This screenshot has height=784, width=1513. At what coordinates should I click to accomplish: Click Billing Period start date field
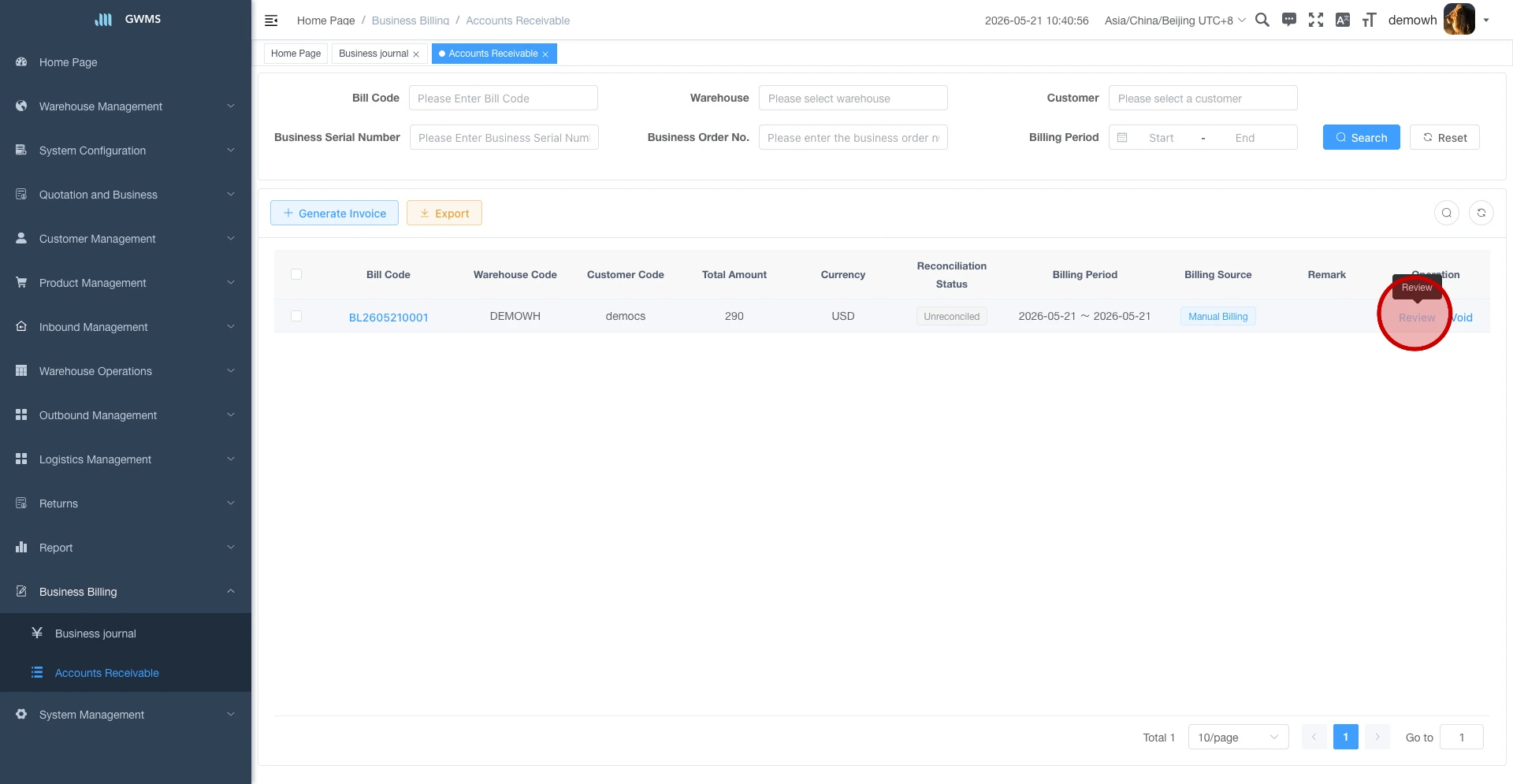(1161, 138)
